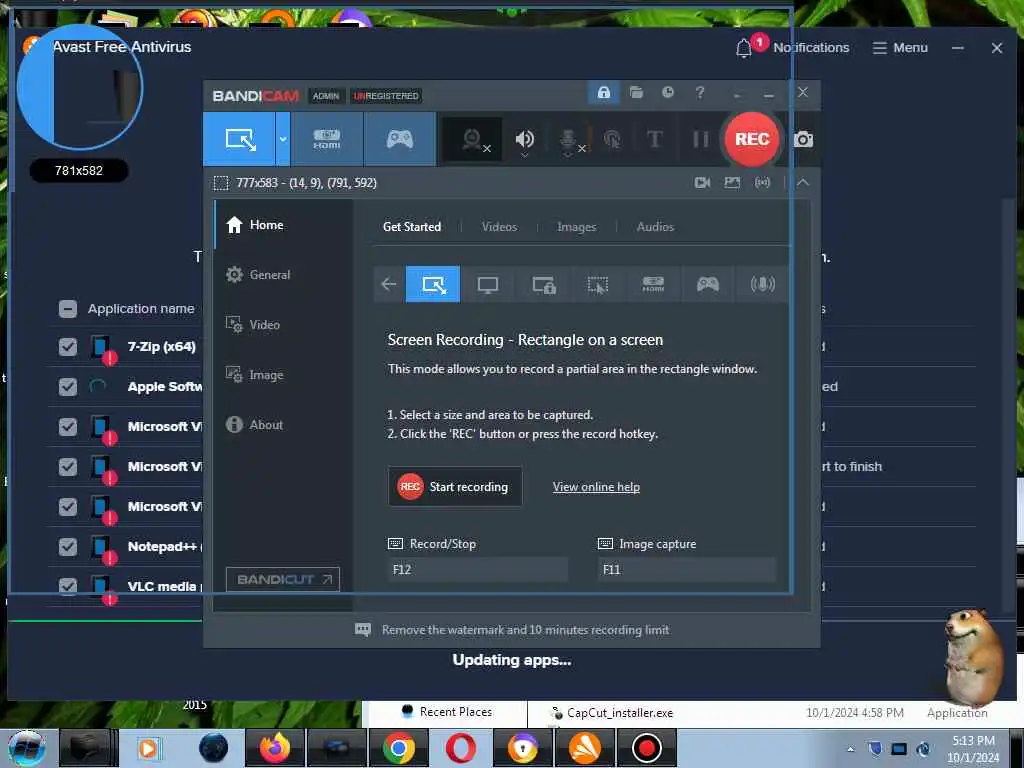
Task: Uncheck 7-Zip (x64) checkbox
Action: pyautogui.click(x=68, y=347)
